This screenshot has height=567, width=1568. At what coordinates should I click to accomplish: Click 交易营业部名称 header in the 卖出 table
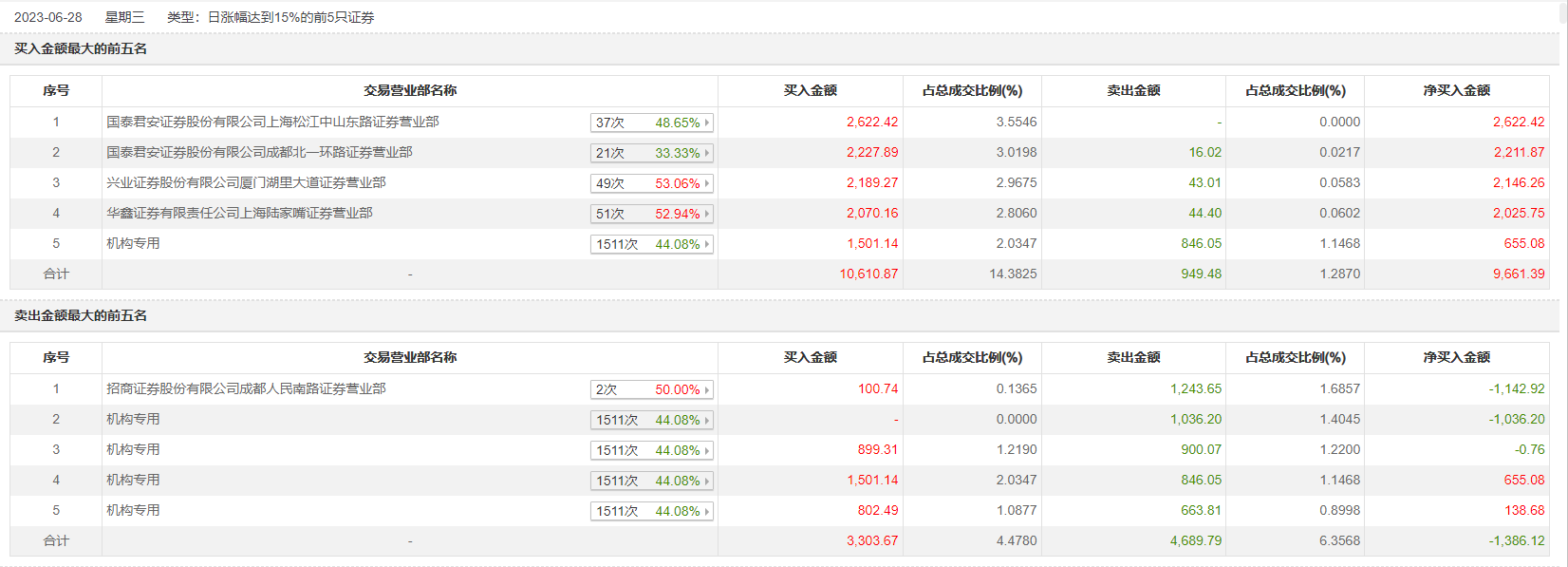pyautogui.click(x=410, y=357)
